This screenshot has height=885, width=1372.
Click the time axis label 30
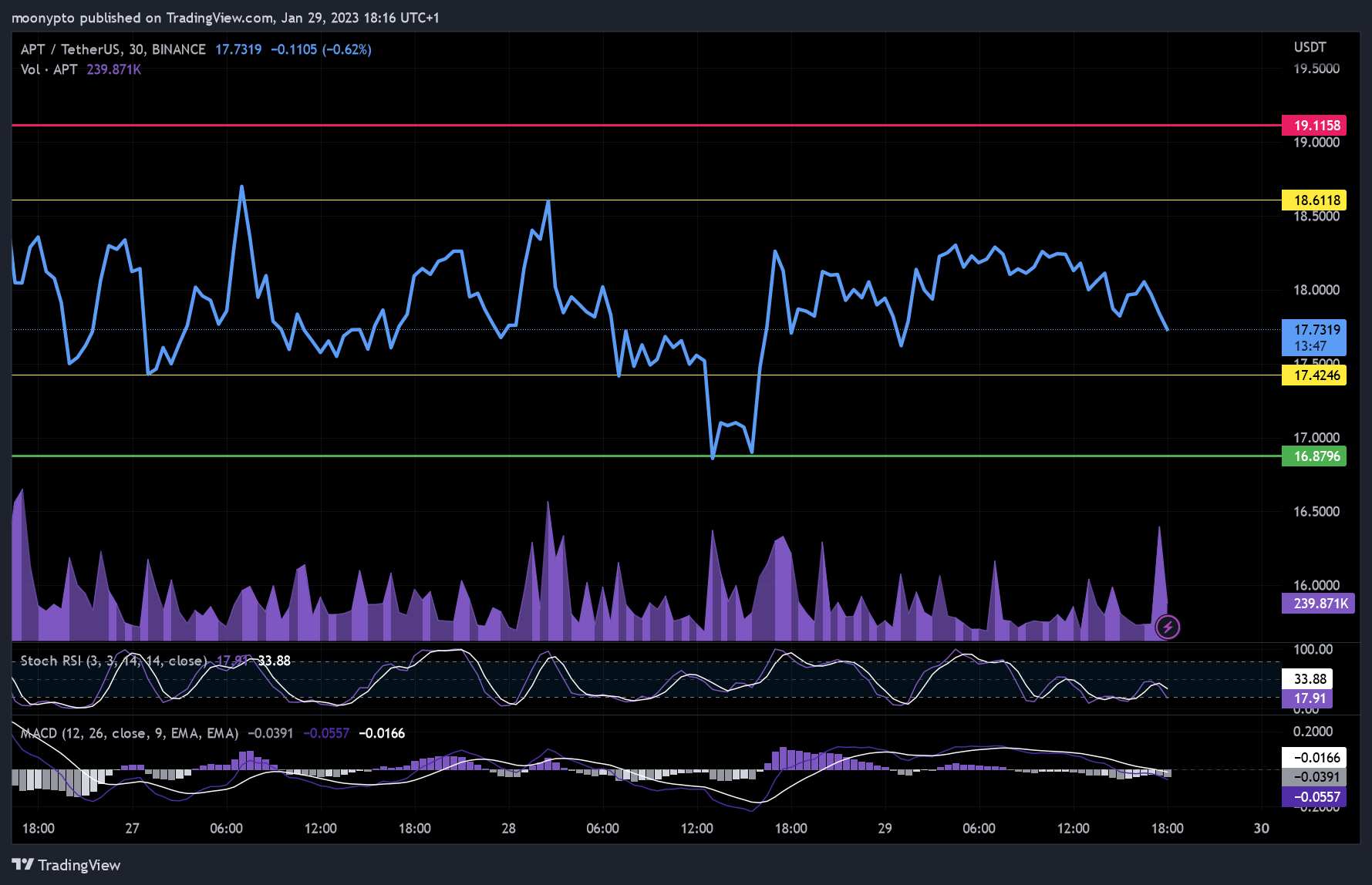[1261, 829]
